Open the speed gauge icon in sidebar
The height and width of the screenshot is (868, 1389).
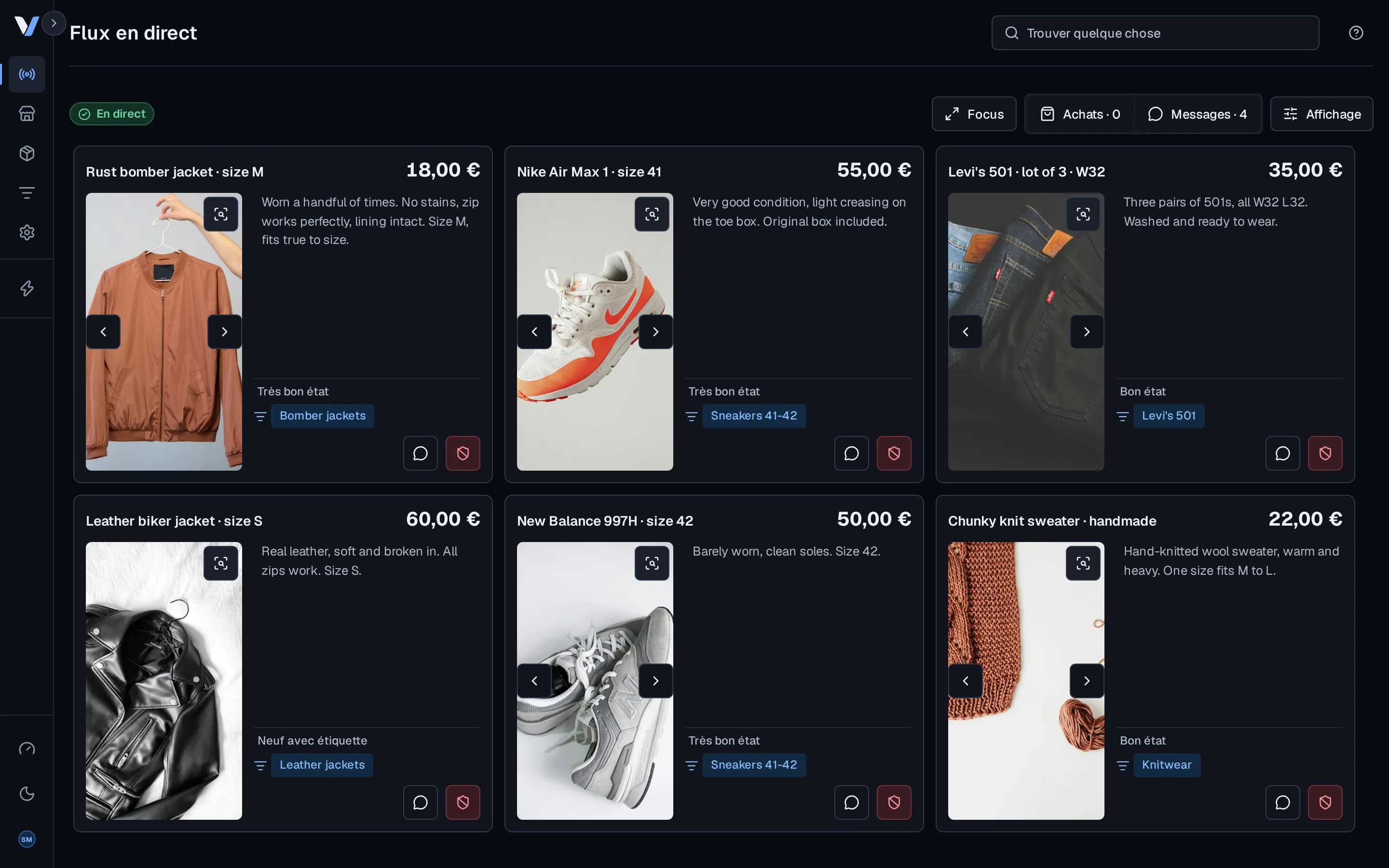pyautogui.click(x=27, y=748)
